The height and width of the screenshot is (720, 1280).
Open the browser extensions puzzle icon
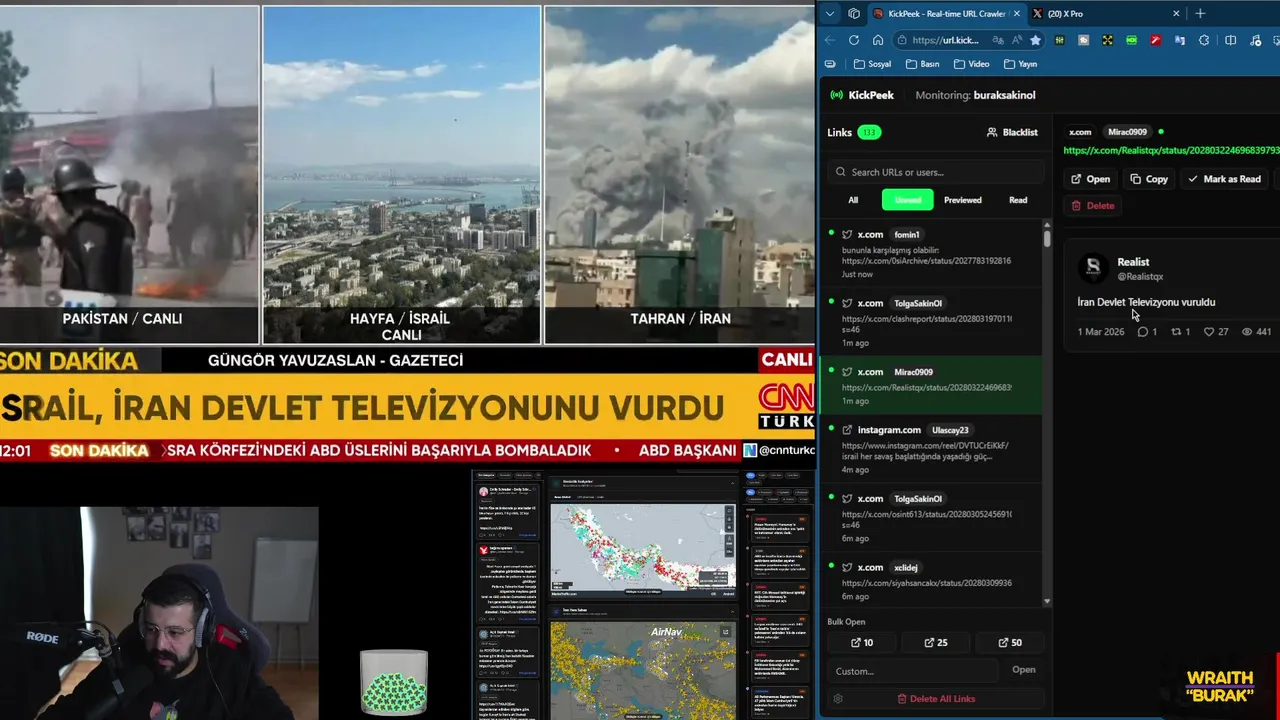(x=1204, y=40)
